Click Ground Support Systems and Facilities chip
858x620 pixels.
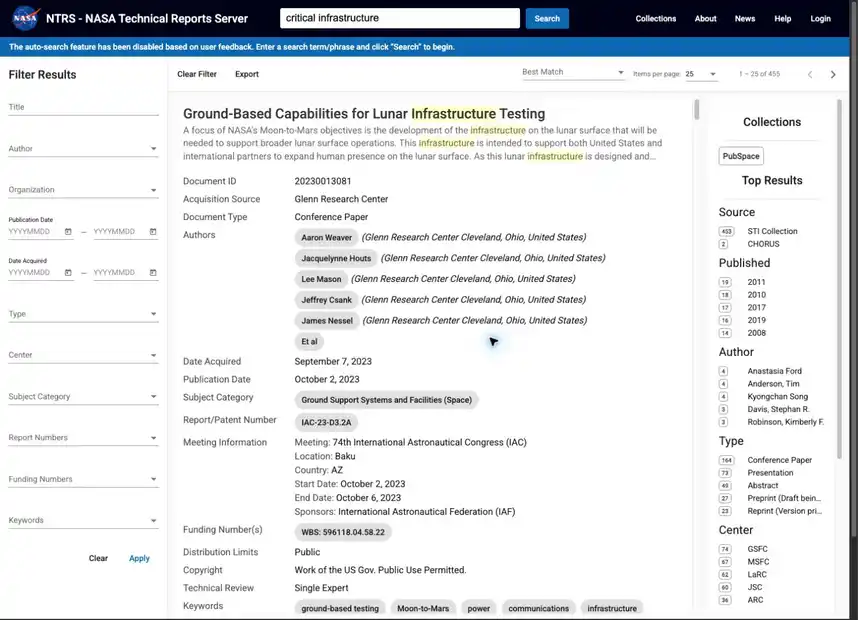click(x=386, y=400)
